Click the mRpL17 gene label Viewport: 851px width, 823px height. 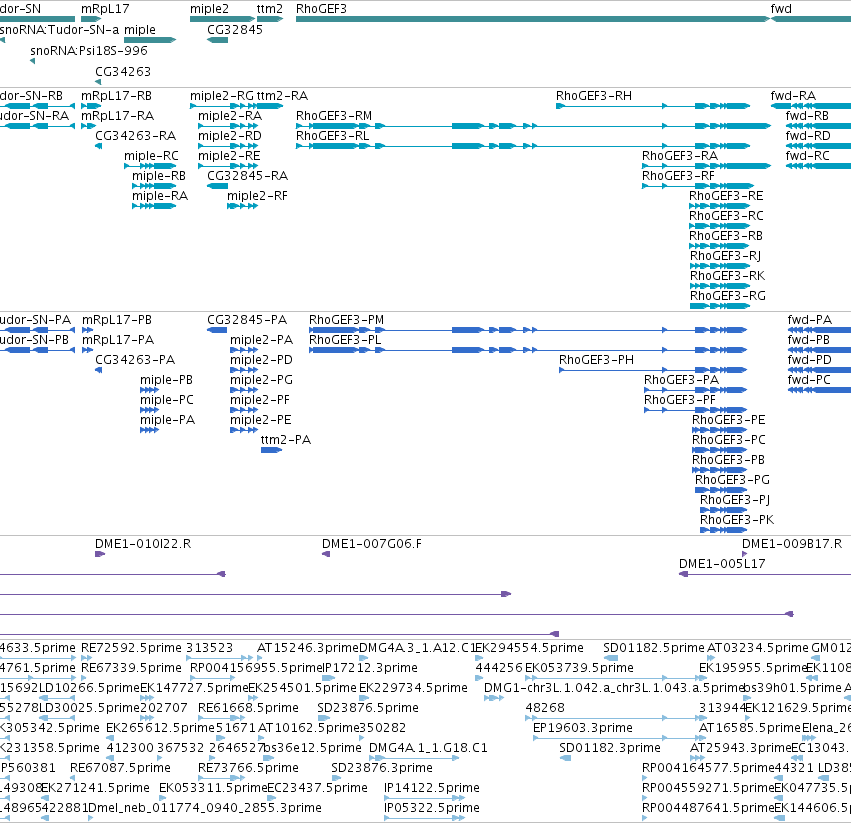[x=105, y=9]
